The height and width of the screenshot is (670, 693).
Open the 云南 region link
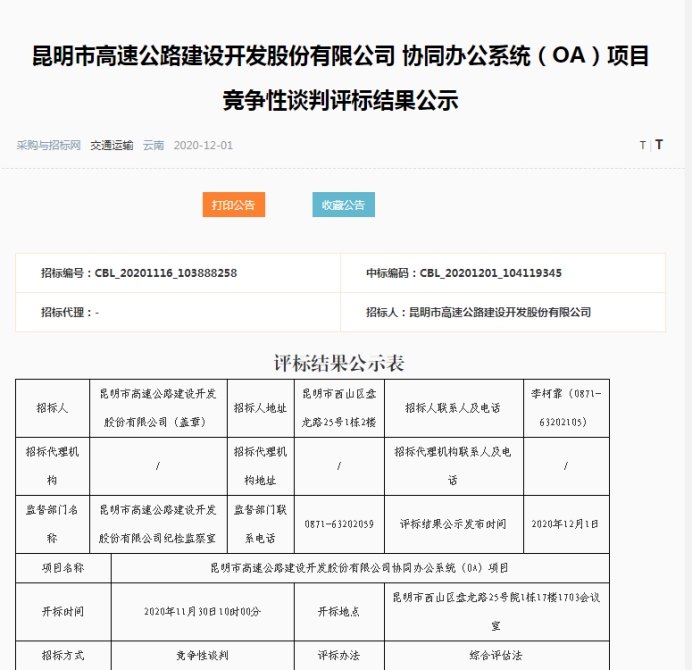click(153, 145)
